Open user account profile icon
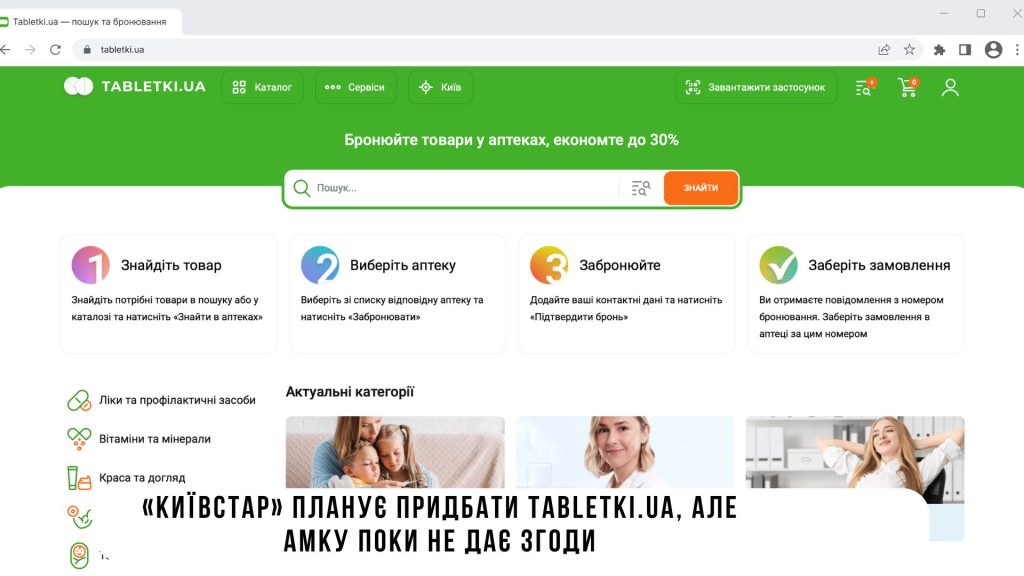The height and width of the screenshot is (576, 1024). [950, 87]
